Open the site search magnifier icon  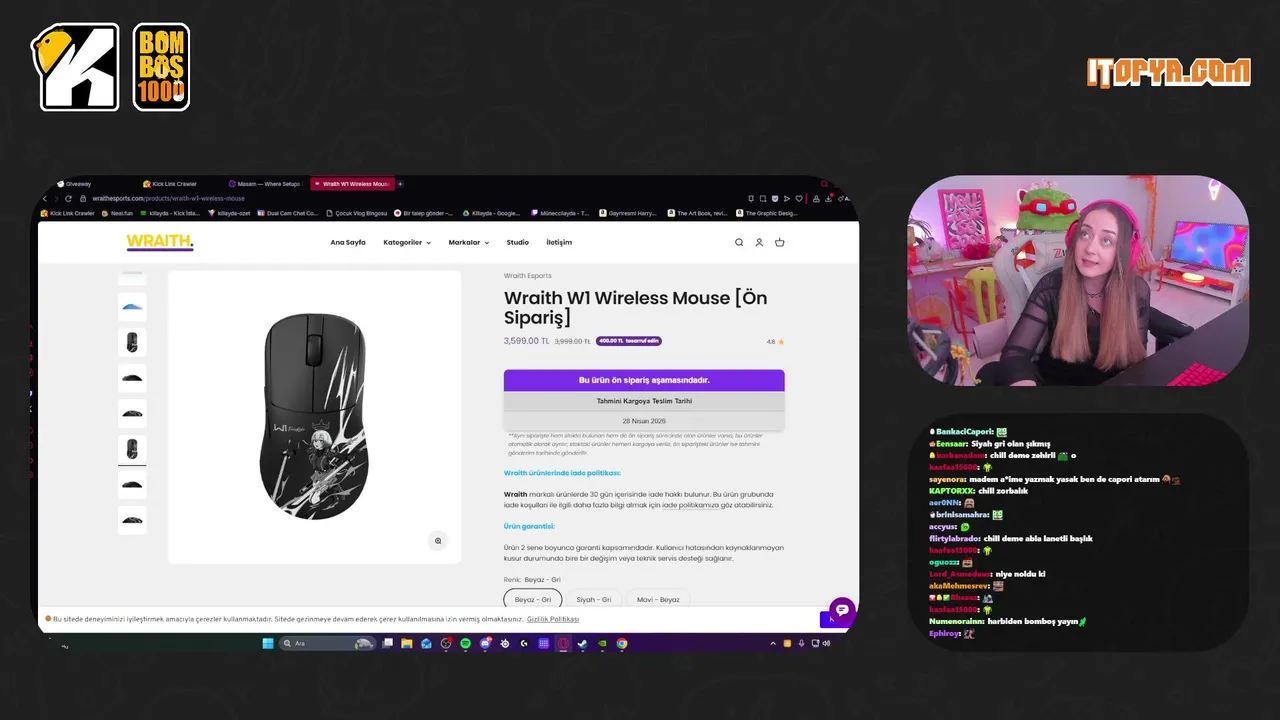739,242
